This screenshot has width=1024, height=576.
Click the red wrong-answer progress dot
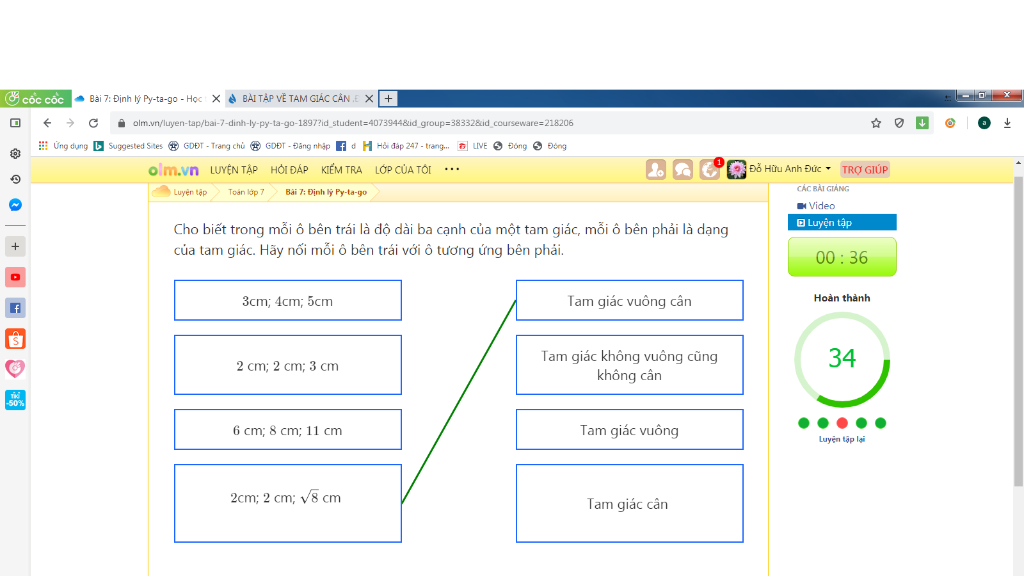(842, 423)
